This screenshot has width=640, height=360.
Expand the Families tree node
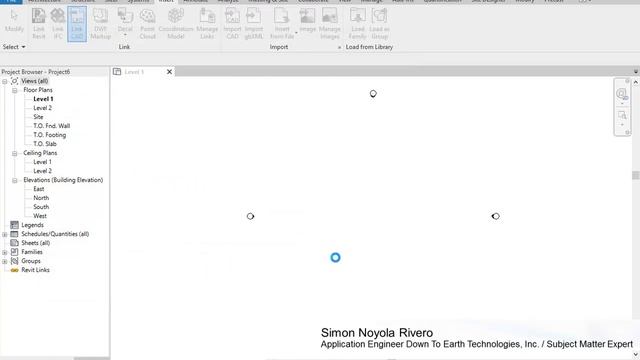coord(5,252)
